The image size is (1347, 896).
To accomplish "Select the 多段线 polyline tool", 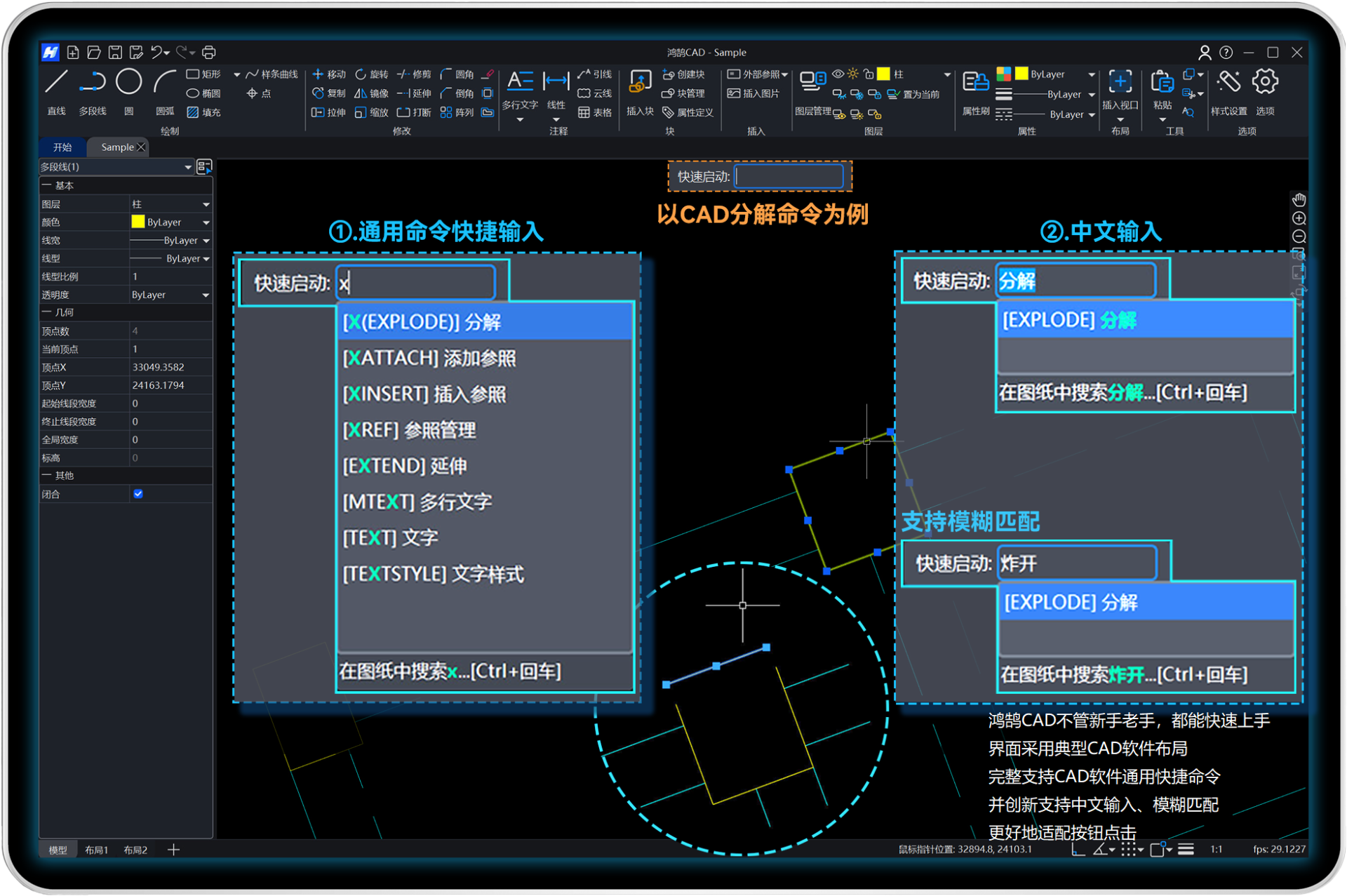I will click(x=92, y=91).
